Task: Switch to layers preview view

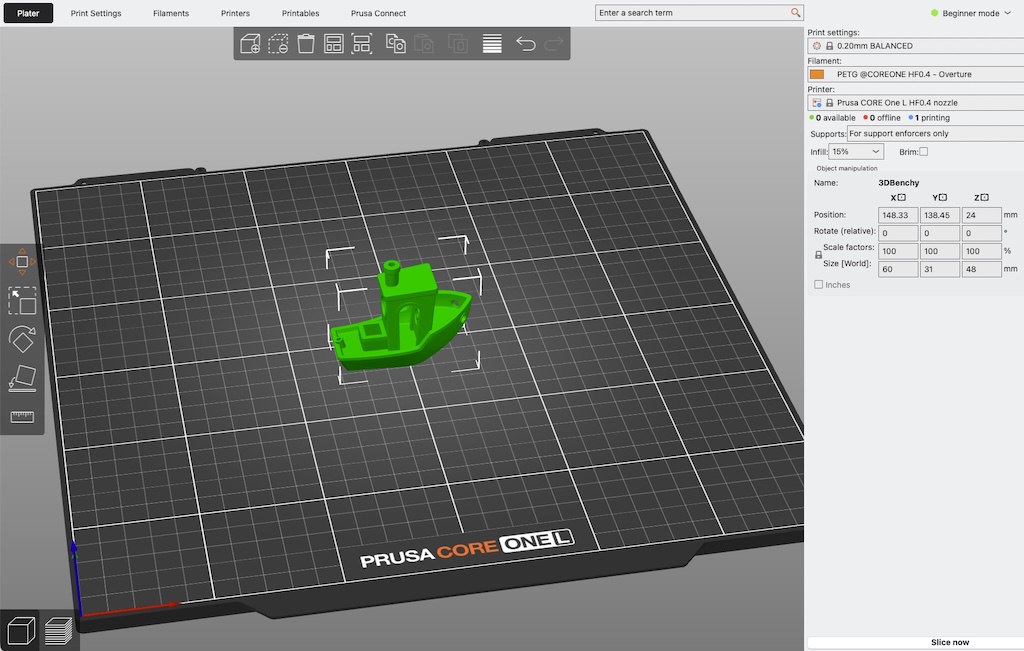Action: point(57,630)
